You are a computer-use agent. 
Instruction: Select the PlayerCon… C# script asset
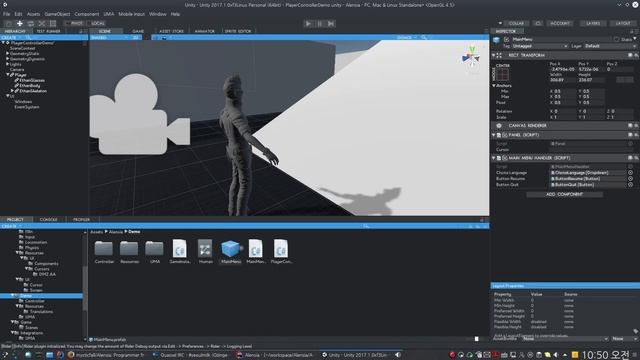[x=281, y=249]
